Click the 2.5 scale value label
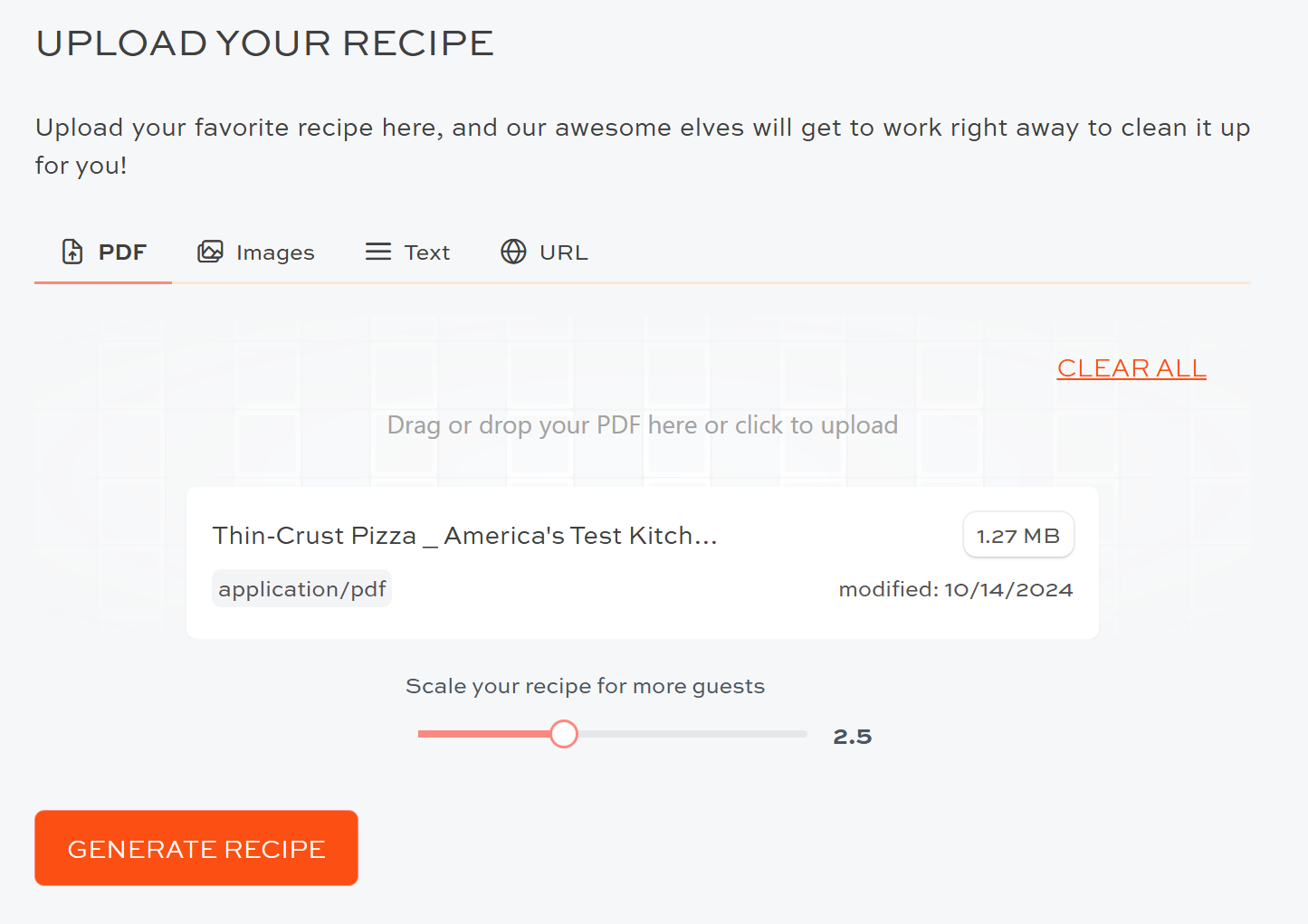The height and width of the screenshot is (924, 1308). [852, 737]
